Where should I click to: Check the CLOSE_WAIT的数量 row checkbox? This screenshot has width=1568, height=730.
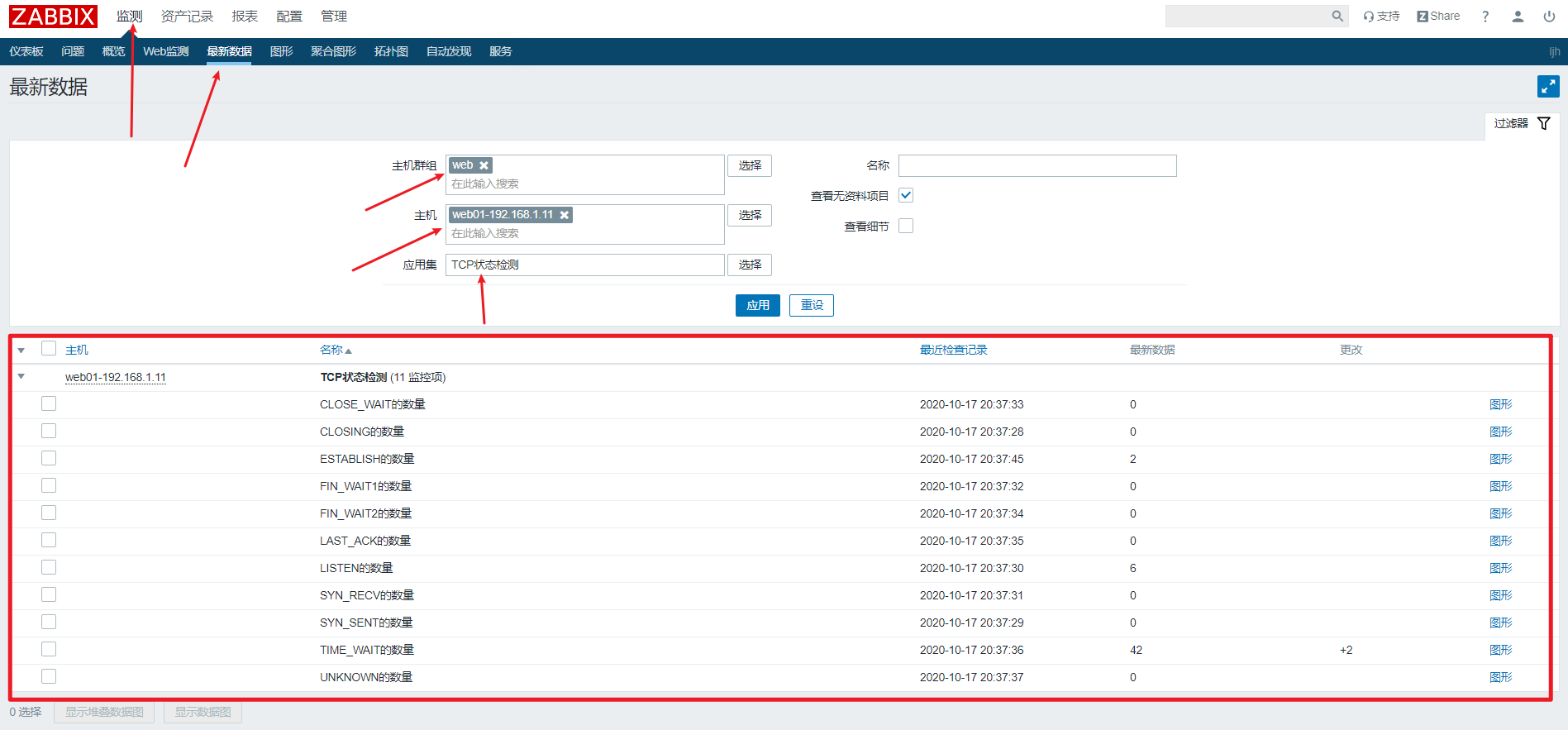(49, 403)
